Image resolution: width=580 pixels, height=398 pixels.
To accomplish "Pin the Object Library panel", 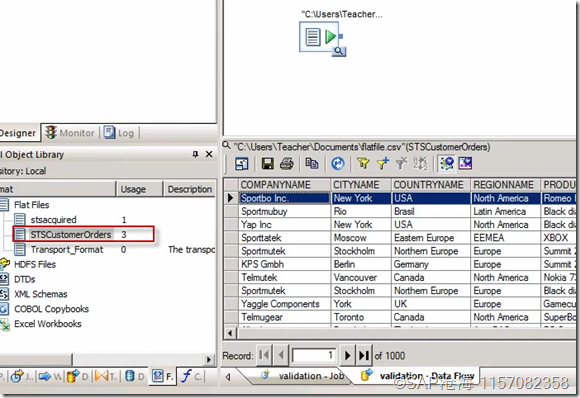I will click(195, 154).
